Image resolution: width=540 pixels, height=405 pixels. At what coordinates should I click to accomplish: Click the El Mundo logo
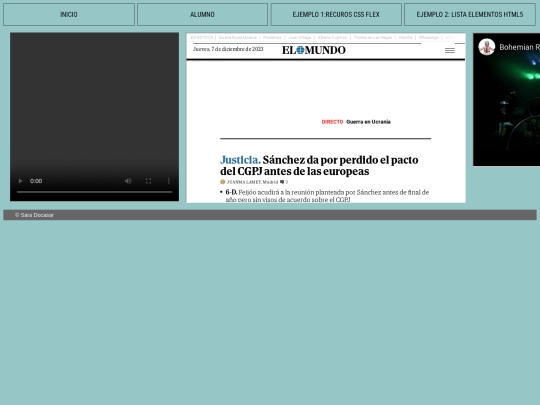tap(314, 50)
